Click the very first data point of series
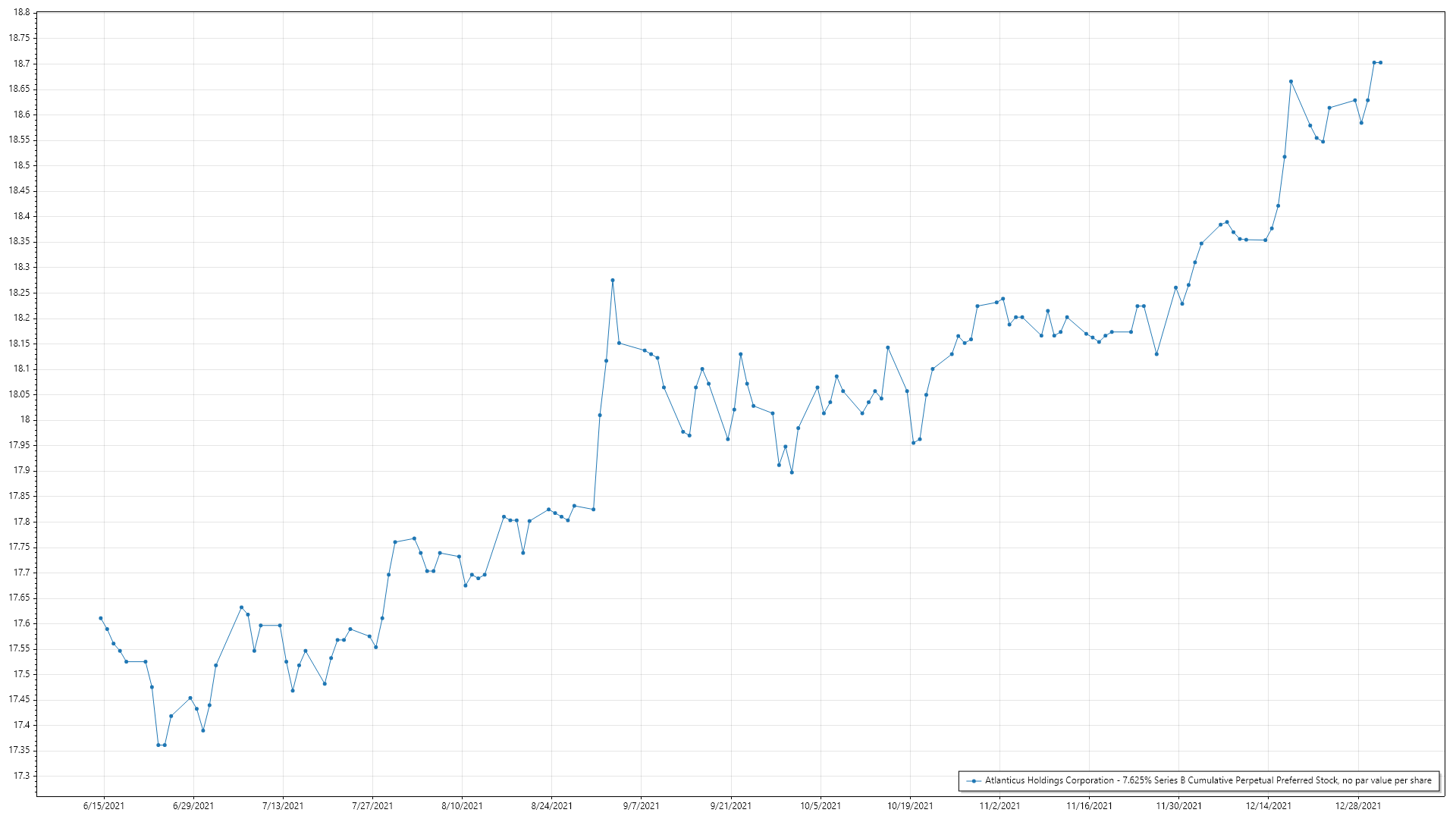 tap(101, 618)
